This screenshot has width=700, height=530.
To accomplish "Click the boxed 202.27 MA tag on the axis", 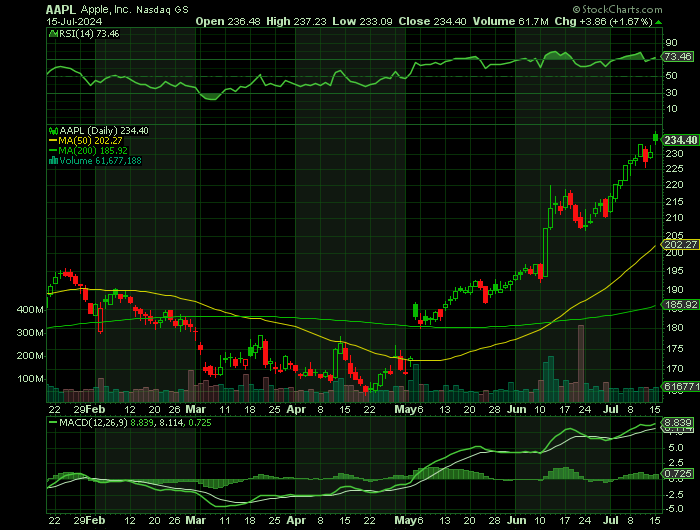I will tap(681, 245).
